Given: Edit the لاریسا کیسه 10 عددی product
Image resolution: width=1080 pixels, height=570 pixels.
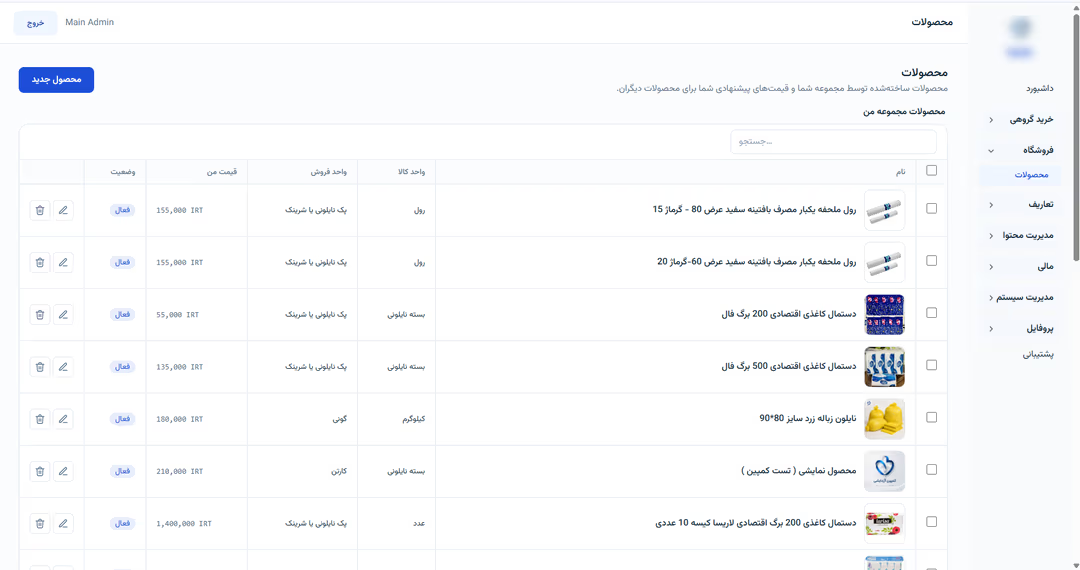Looking at the screenshot, I should [x=63, y=523].
